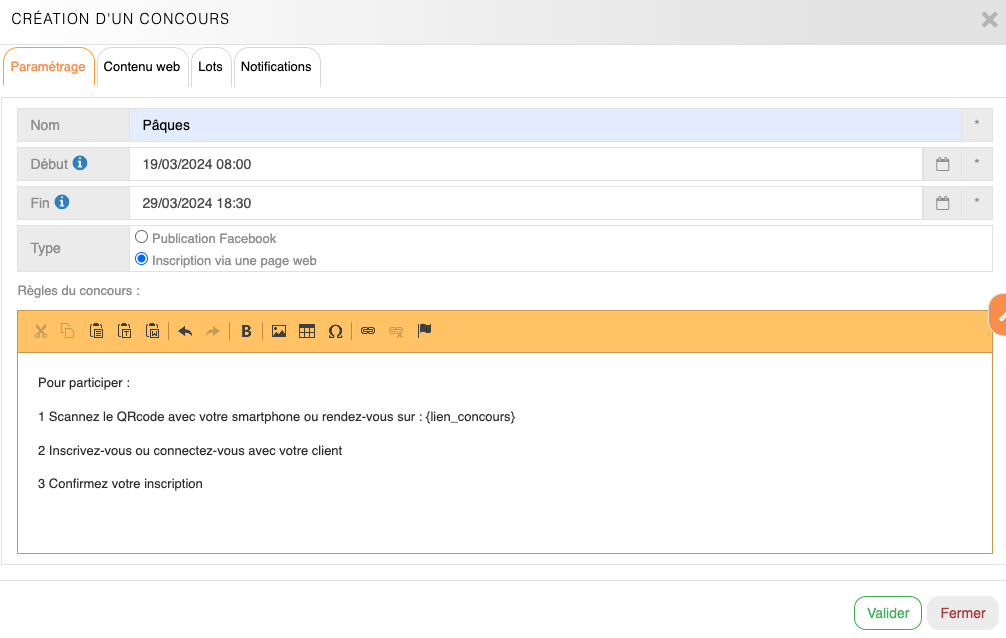
Task: Click in the Nom field containing Pâques
Action: tap(545, 125)
